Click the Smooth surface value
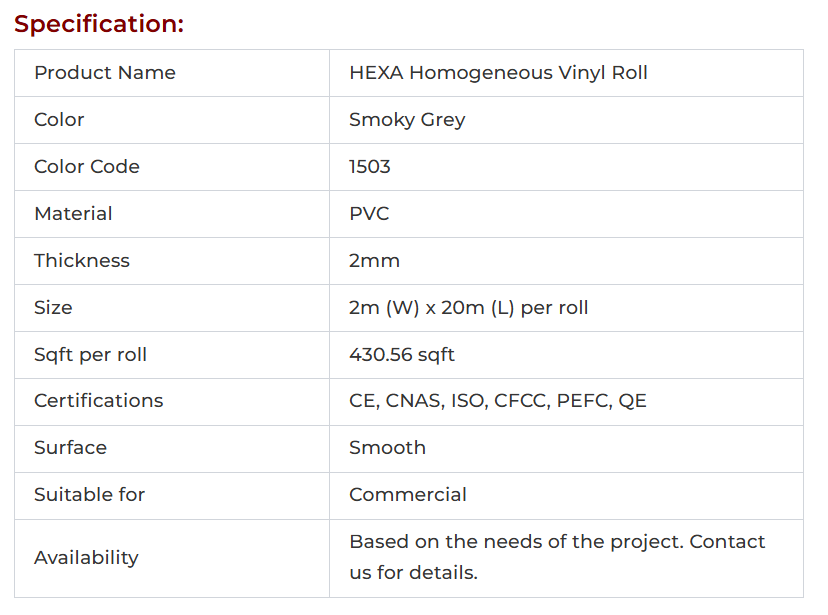828x615 pixels. [x=387, y=448]
